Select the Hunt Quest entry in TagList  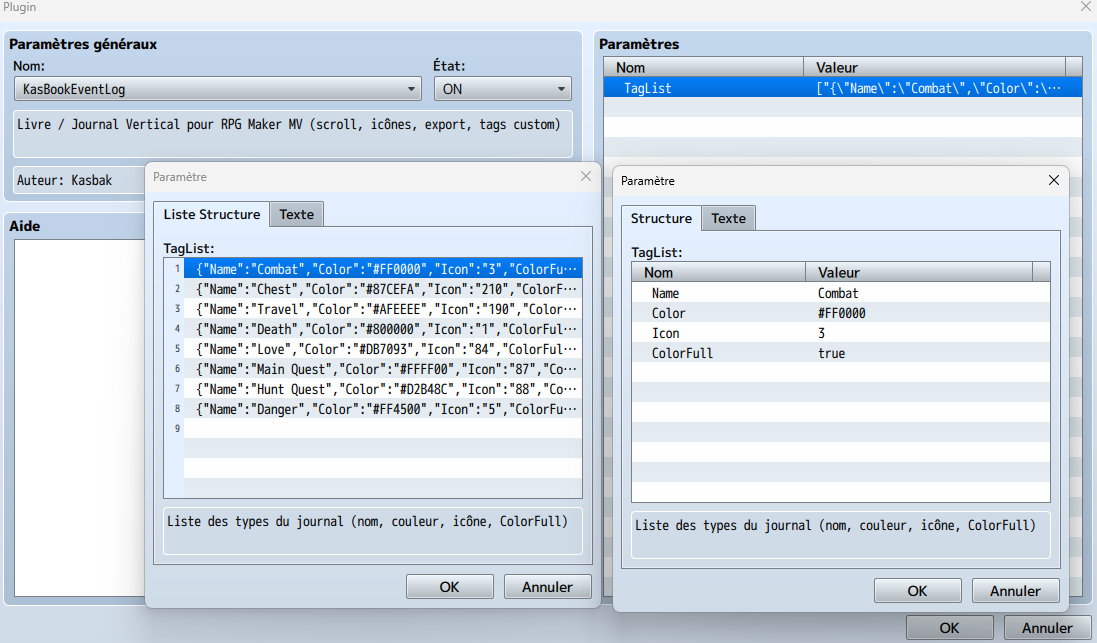383,389
